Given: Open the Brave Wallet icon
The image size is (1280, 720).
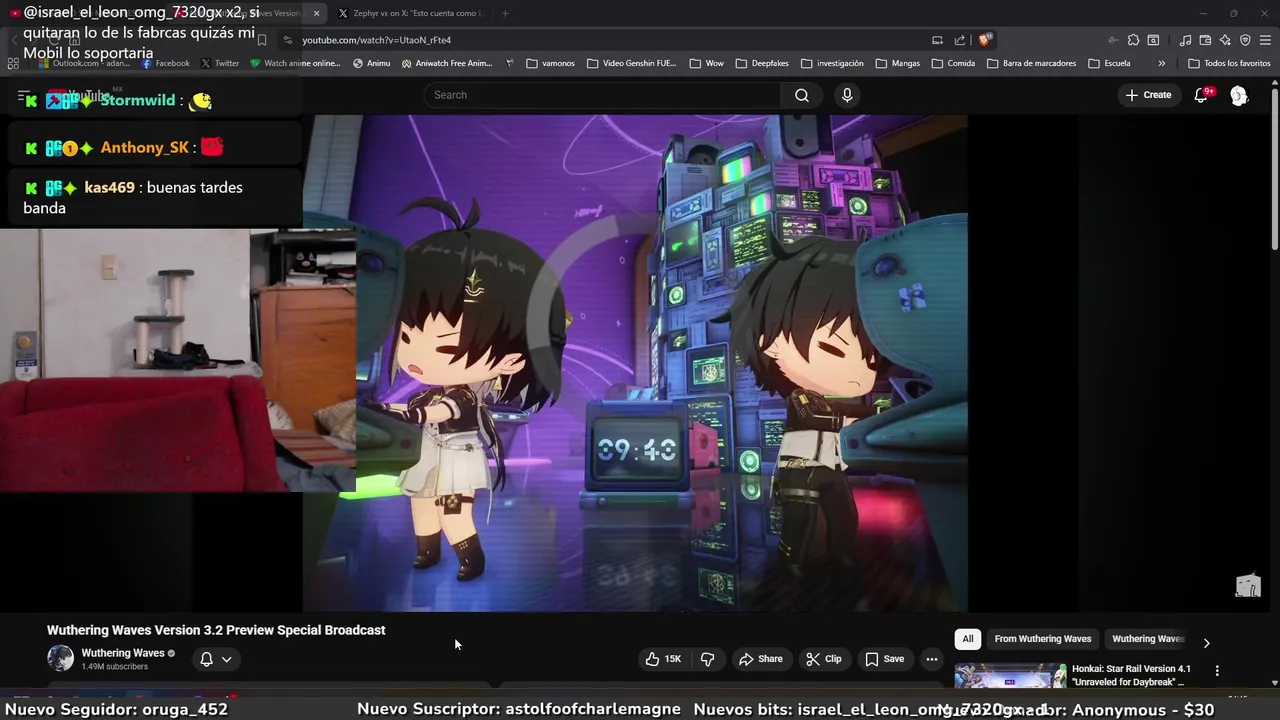Looking at the screenshot, I should tap(1205, 40).
